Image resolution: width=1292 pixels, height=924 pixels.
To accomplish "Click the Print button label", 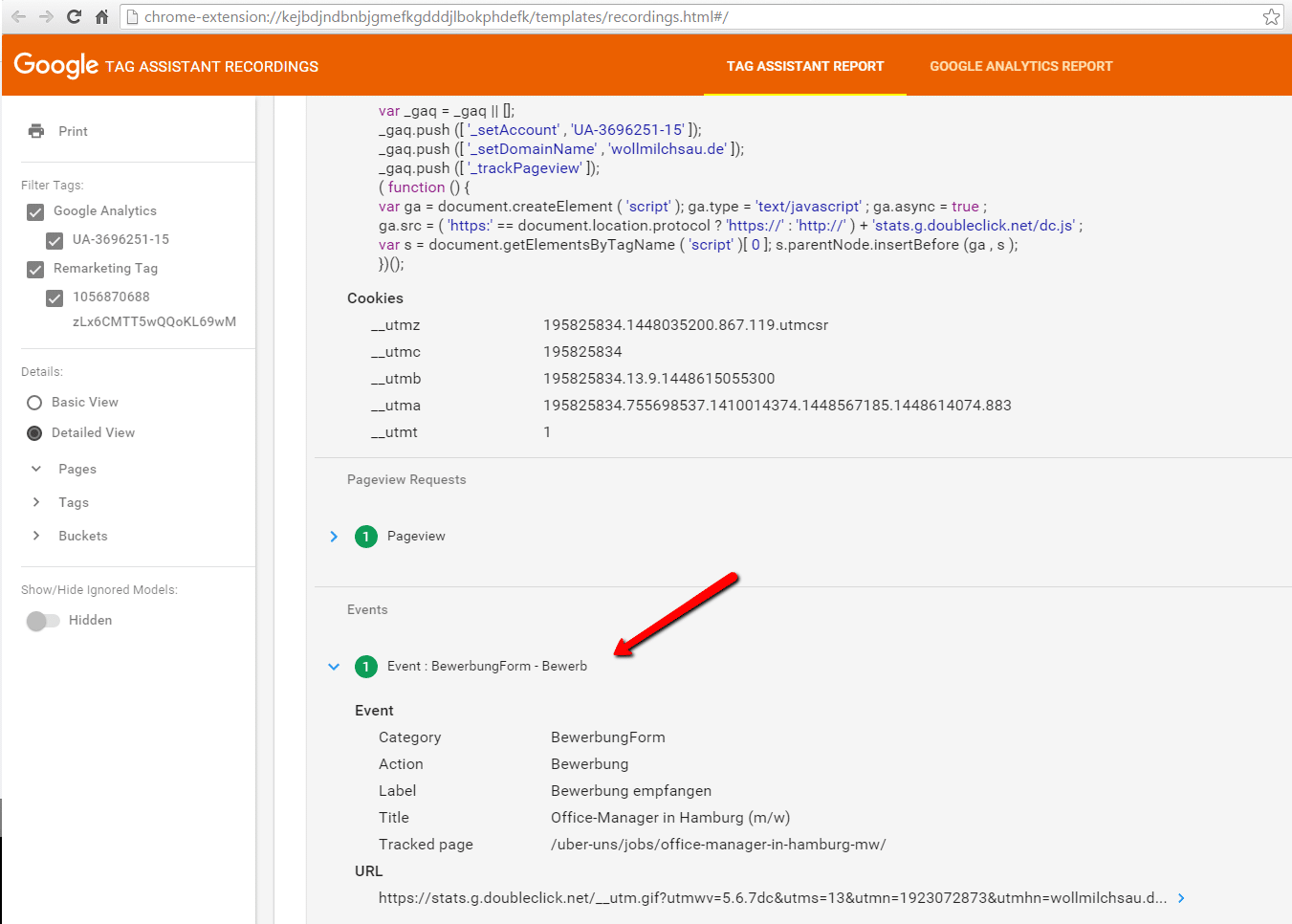I will click(x=73, y=131).
